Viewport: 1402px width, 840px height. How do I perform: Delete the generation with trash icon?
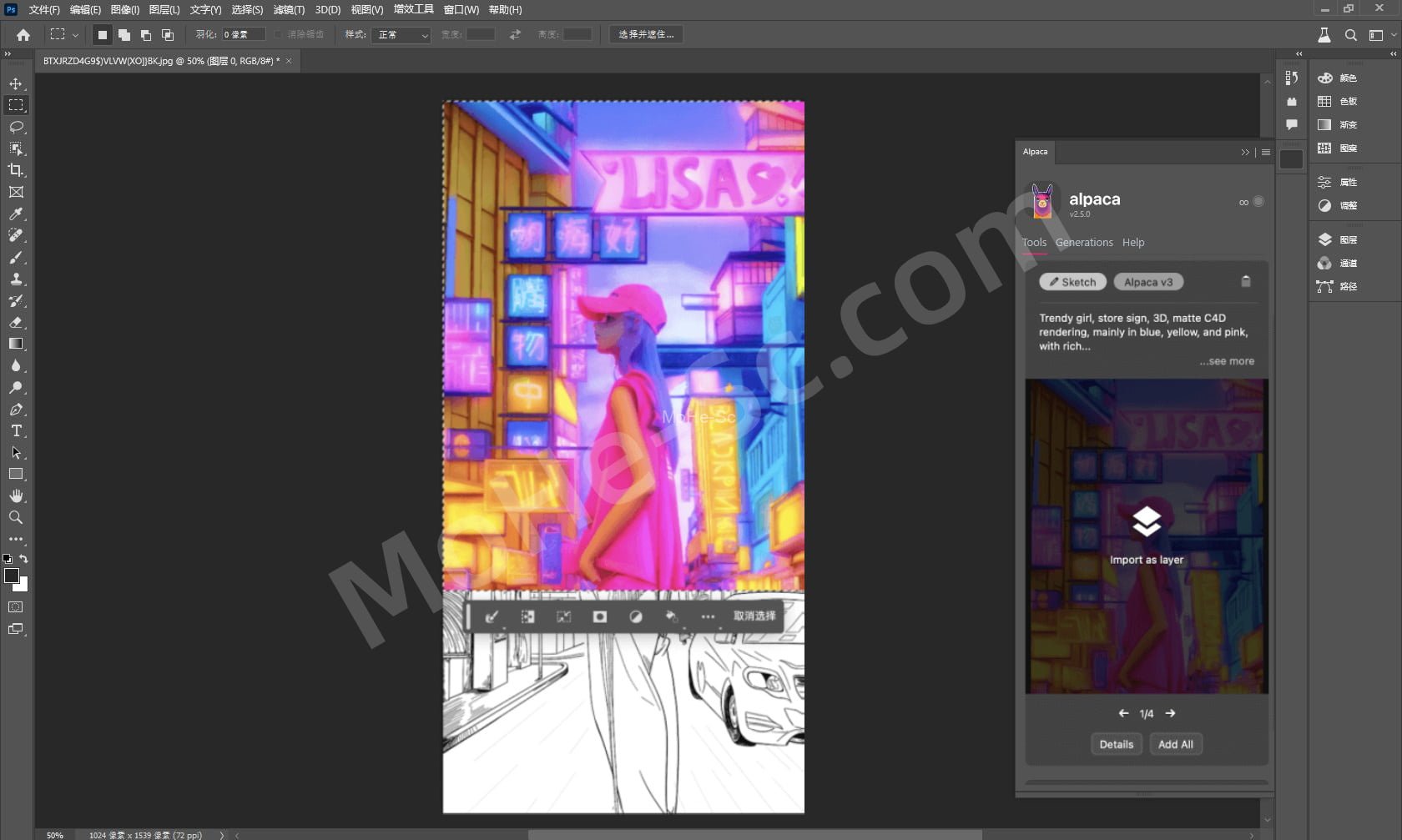(1245, 282)
